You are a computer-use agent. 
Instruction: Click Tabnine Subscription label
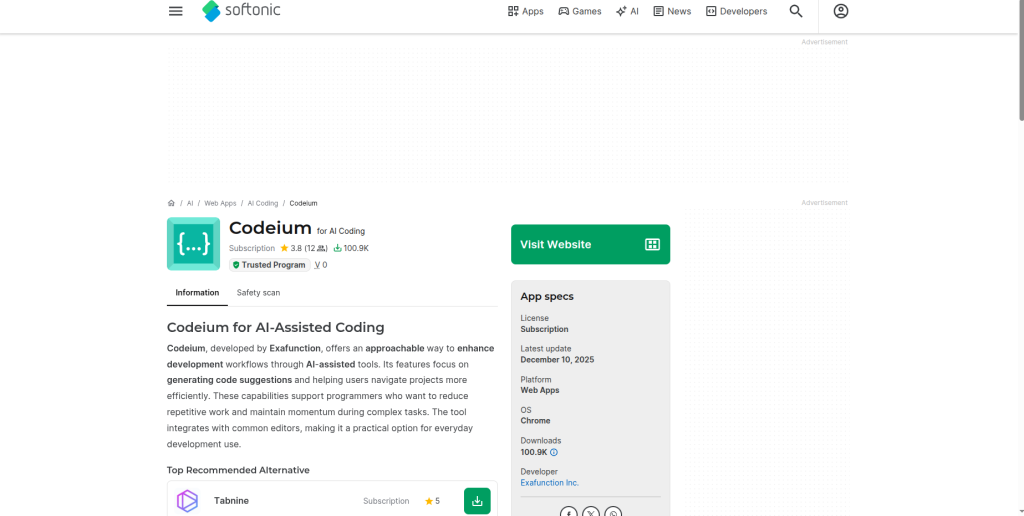(386, 501)
